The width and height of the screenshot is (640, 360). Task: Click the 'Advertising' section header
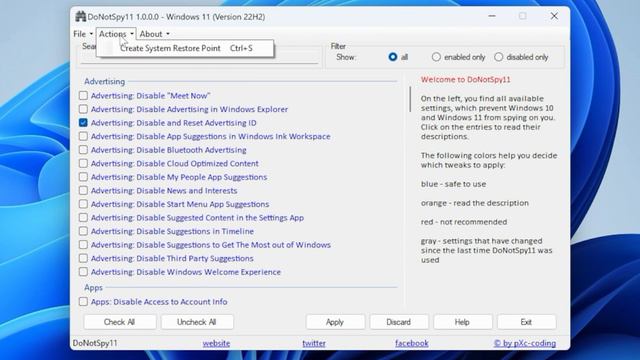pyautogui.click(x=104, y=81)
